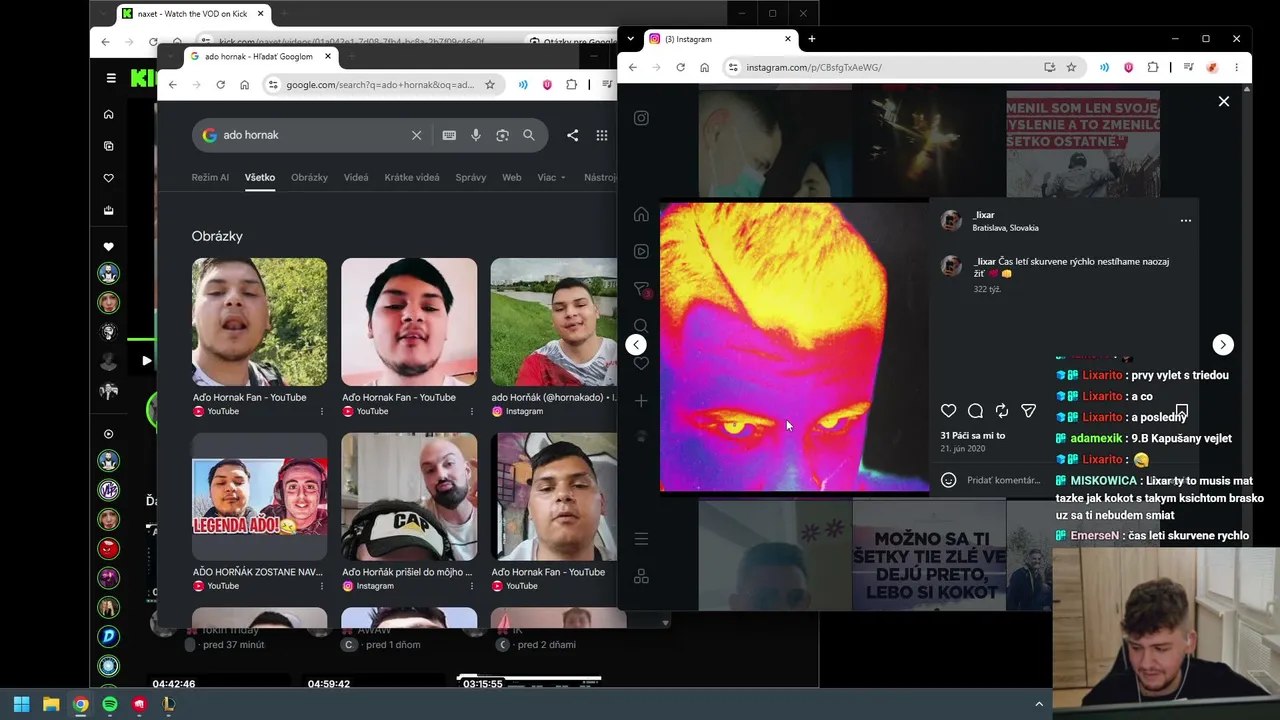Open the Google on-screen keyboard input tool
Screen dimensions: 1280x720
pyautogui.click(x=450, y=135)
